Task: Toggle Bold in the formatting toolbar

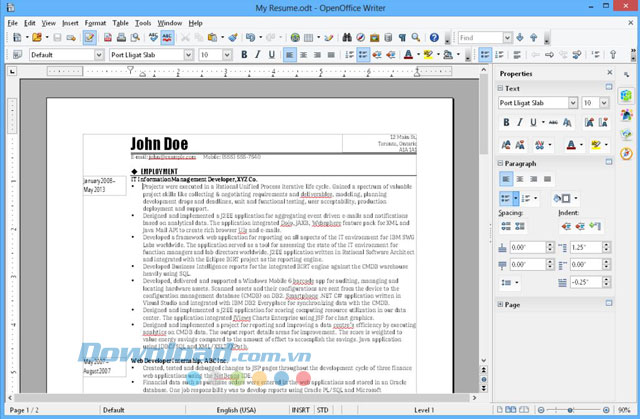Action: [242, 54]
